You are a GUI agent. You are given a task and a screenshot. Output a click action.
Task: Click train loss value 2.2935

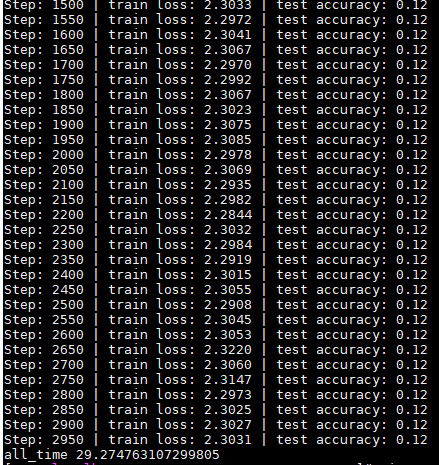[x=228, y=185]
